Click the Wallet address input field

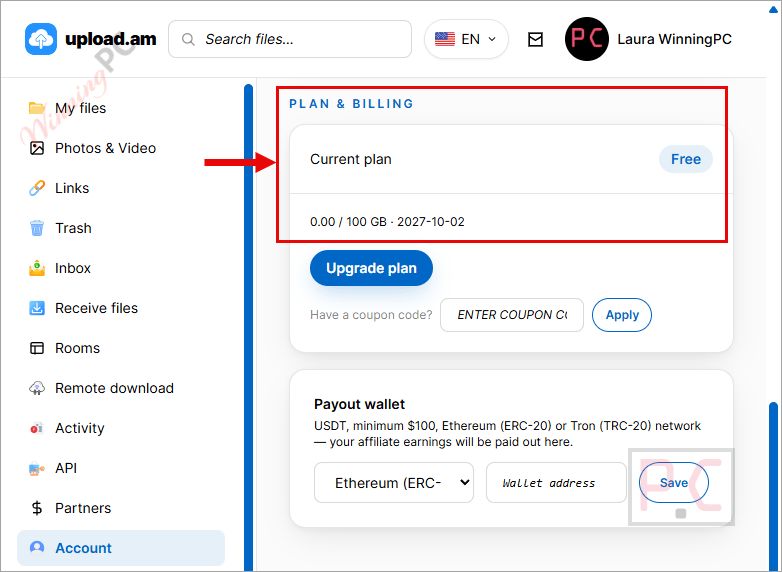pos(556,483)
